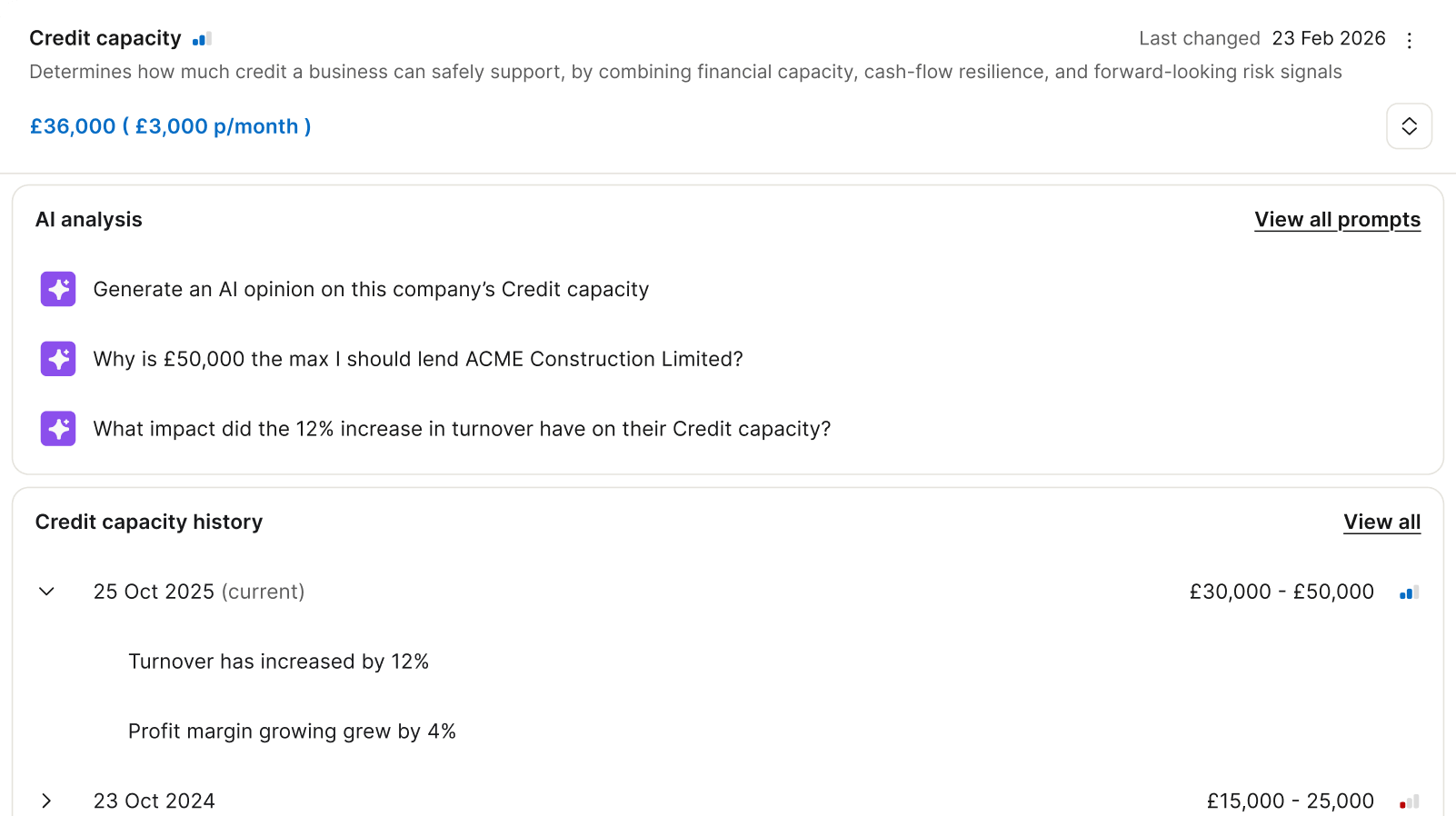The width and height of the screenshot is (1456, 816).
Task: Click the Profit margin grew by 4% item
Action: [x=292, y=731]
